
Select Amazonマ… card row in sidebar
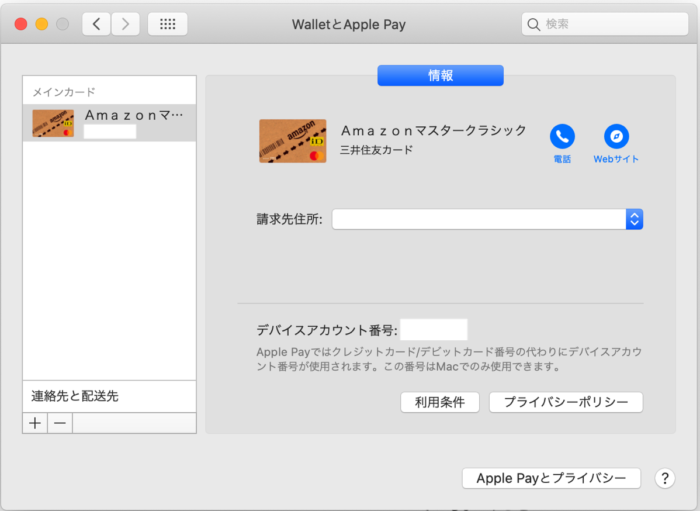pos(109,123)
